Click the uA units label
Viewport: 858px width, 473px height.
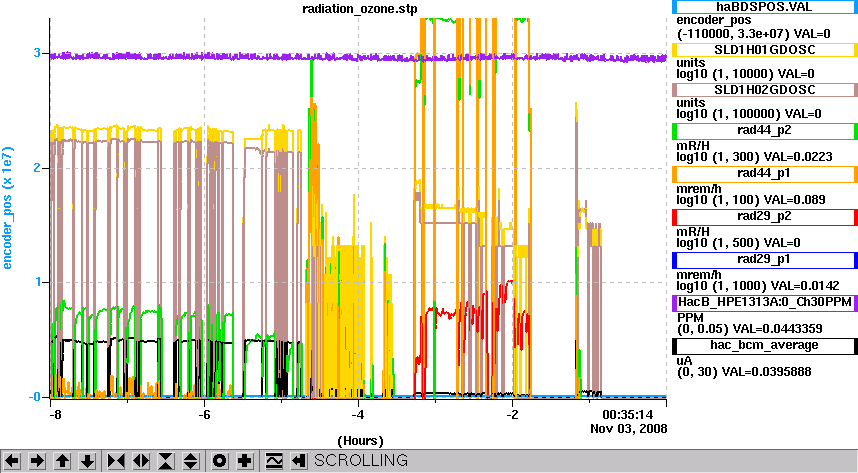tap(684, 361)
